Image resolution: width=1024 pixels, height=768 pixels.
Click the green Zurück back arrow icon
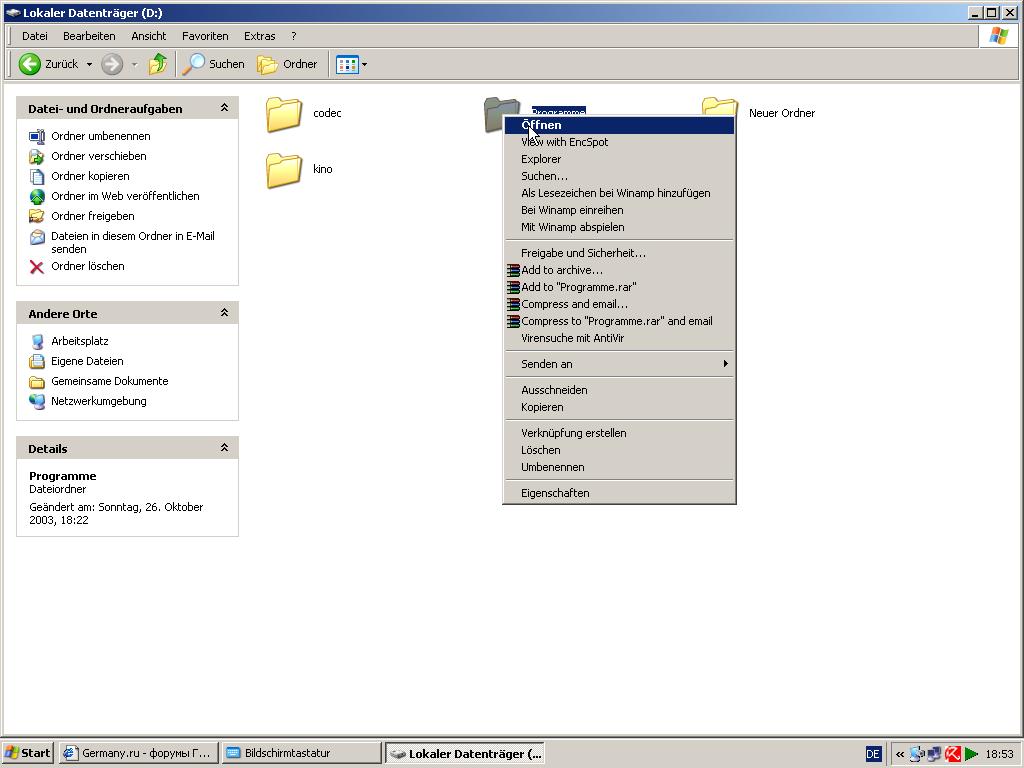tap(30, 64)
